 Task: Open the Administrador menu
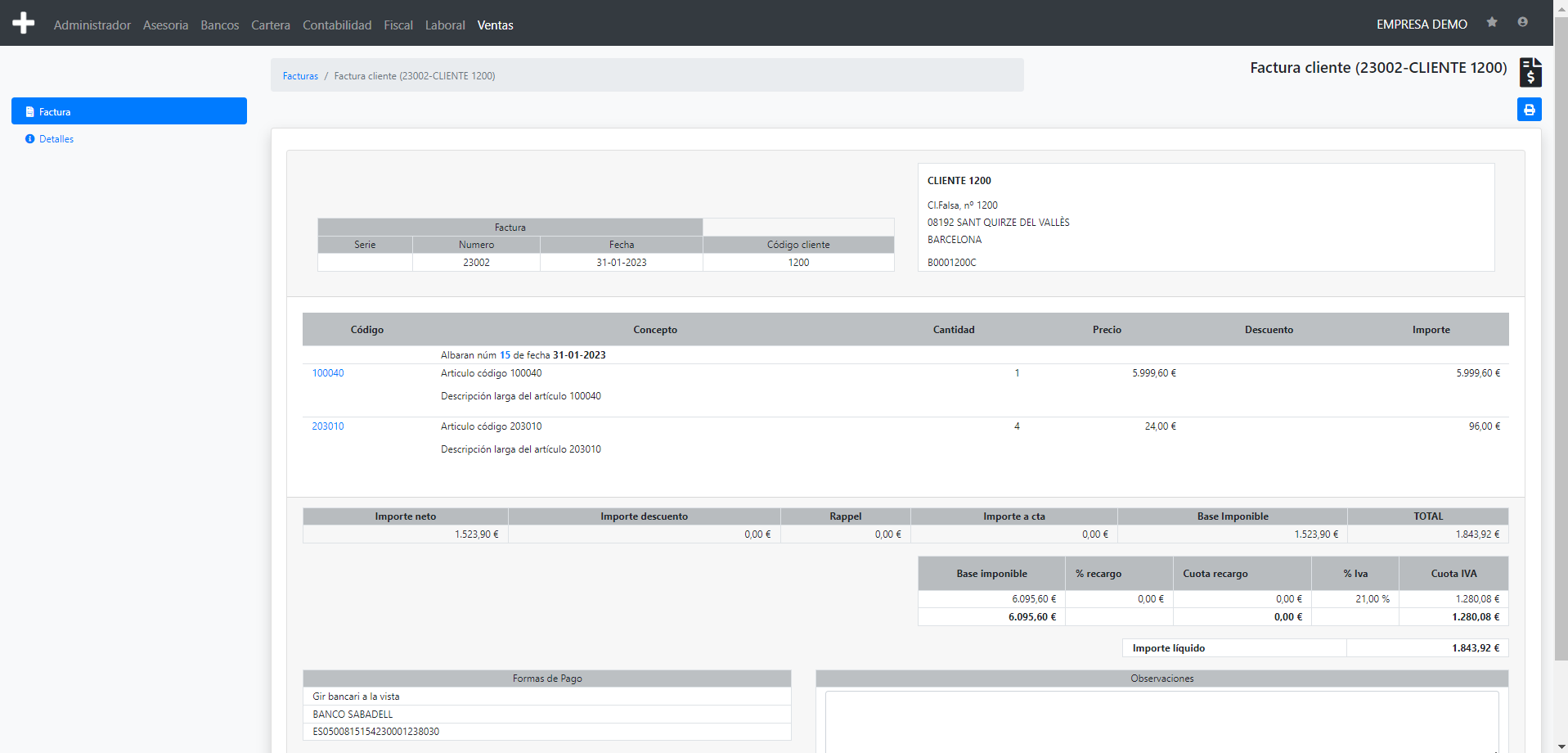(92, 25)
